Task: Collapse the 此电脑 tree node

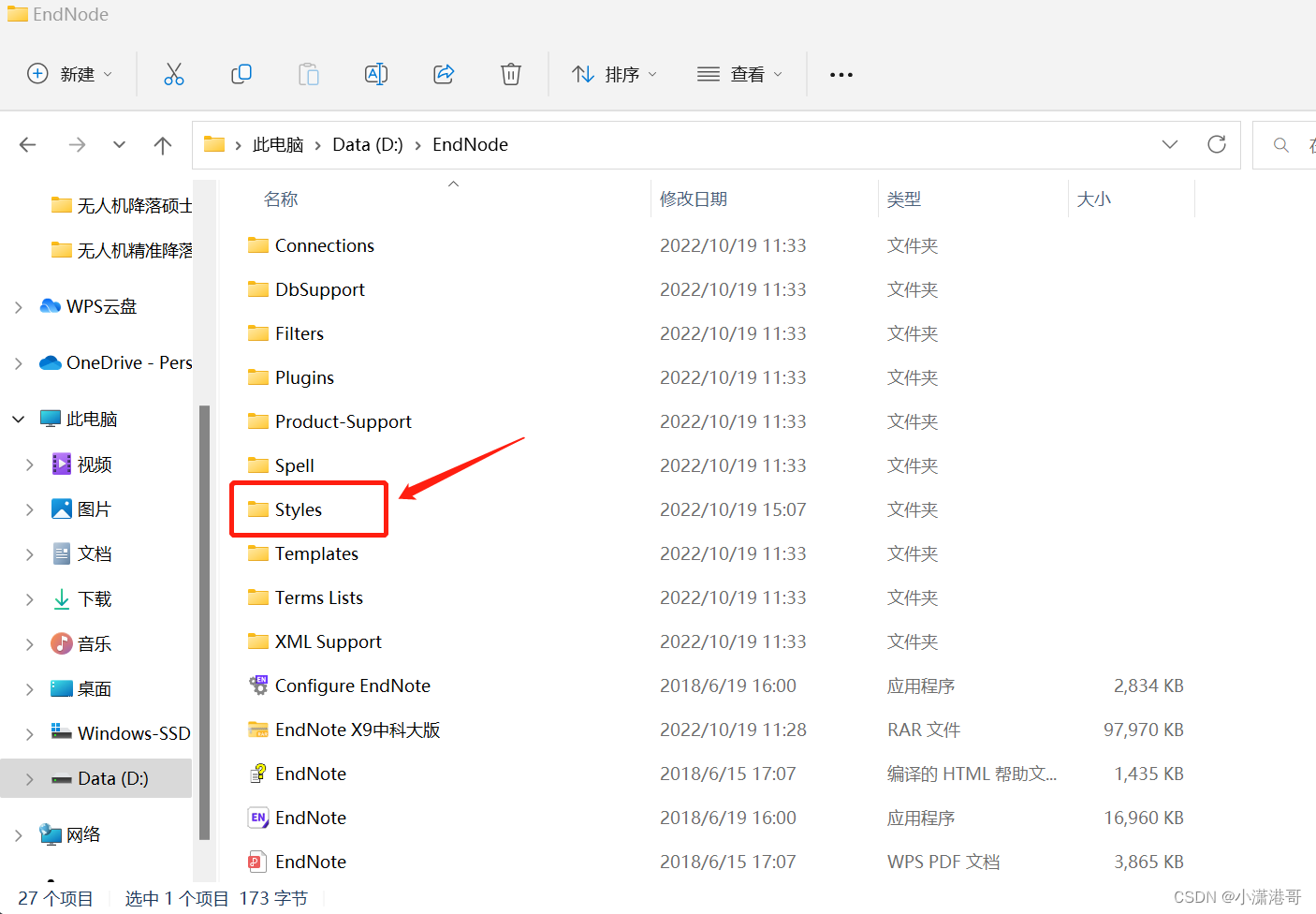Action: point(18,420)
